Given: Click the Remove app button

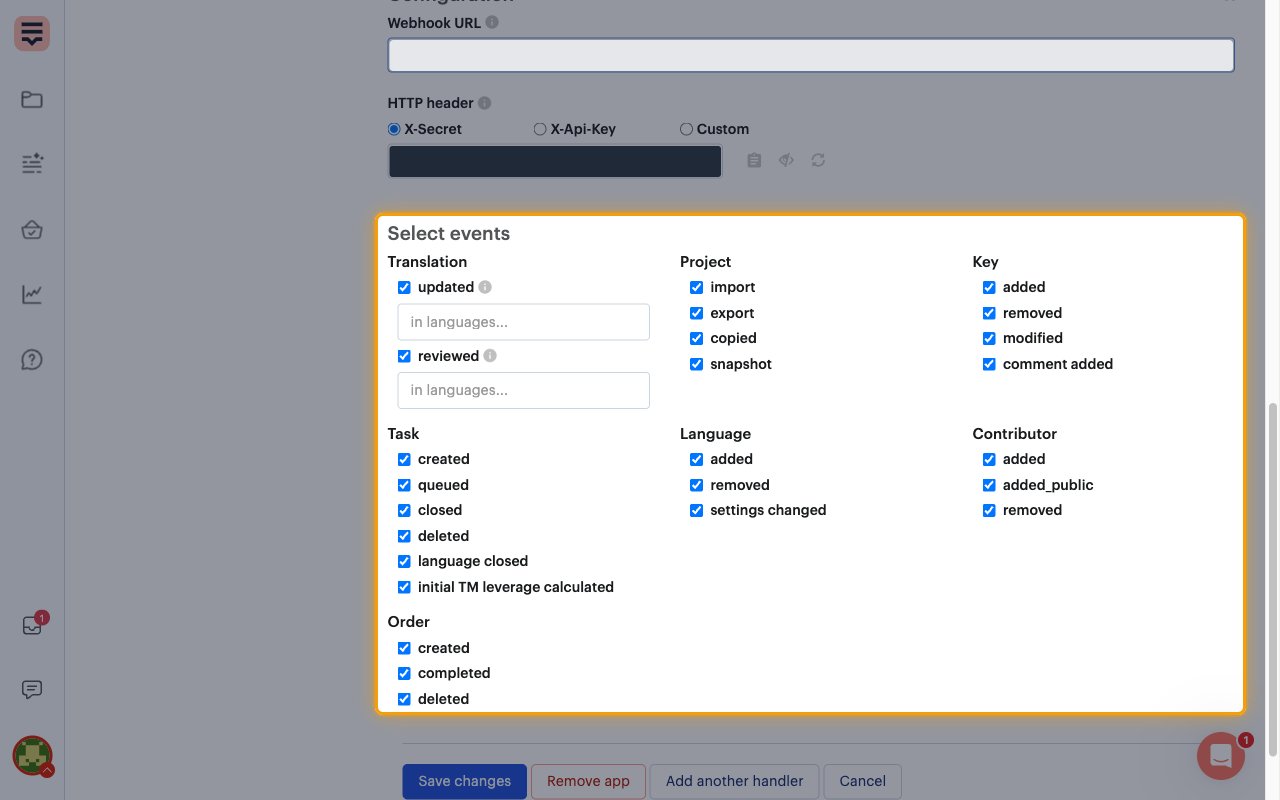Looking at the screenshot, I should (x=588, y=781).
